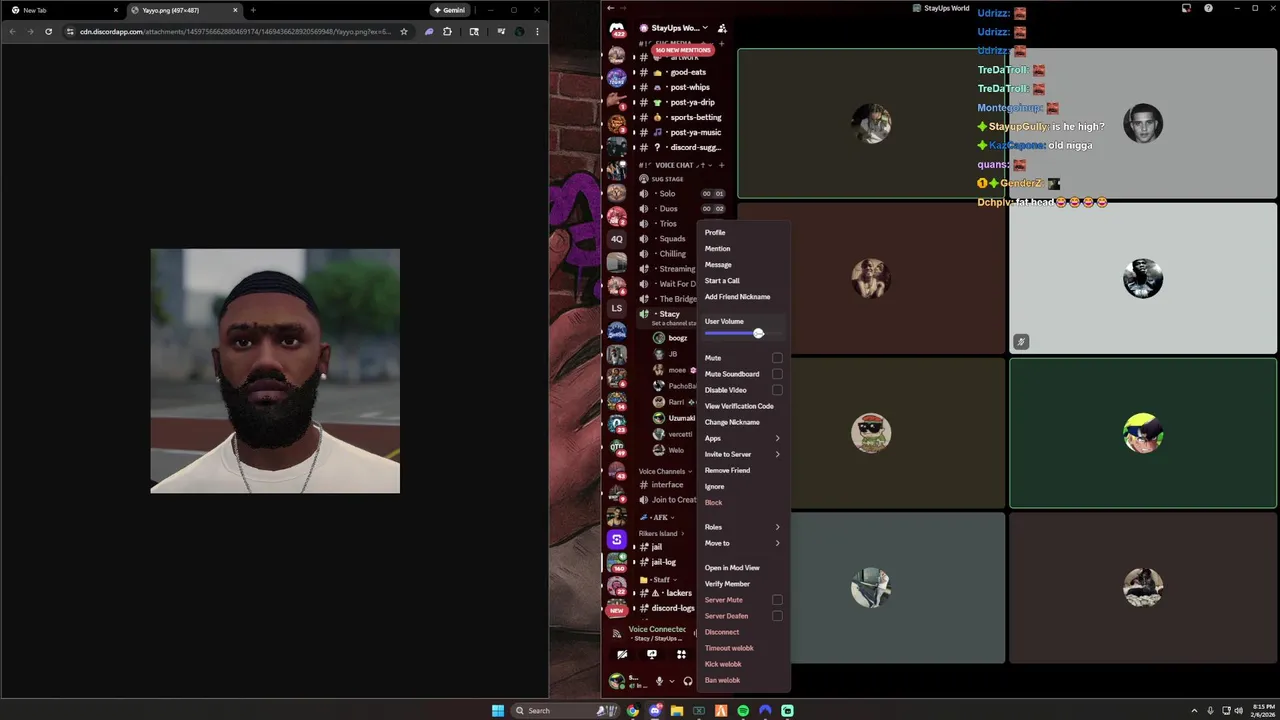Expand the Invite to Server submenu
The height and width of the screenshot is (720, 1280).
point(742,454)
